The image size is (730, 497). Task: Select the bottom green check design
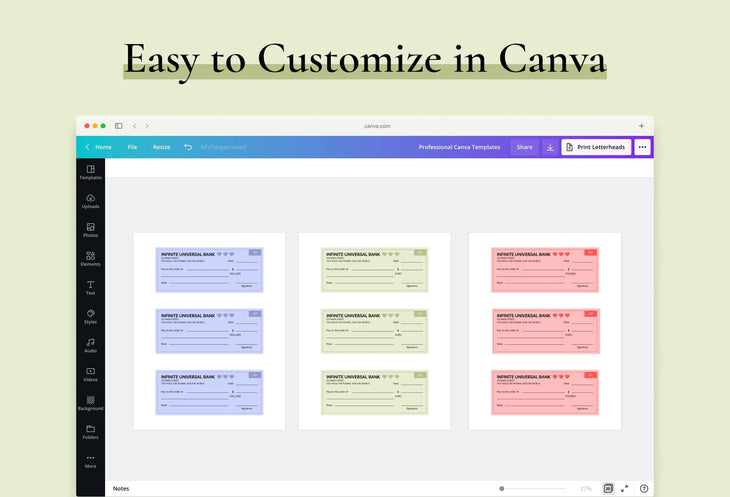pyautogui.click(x=374, y=392)
